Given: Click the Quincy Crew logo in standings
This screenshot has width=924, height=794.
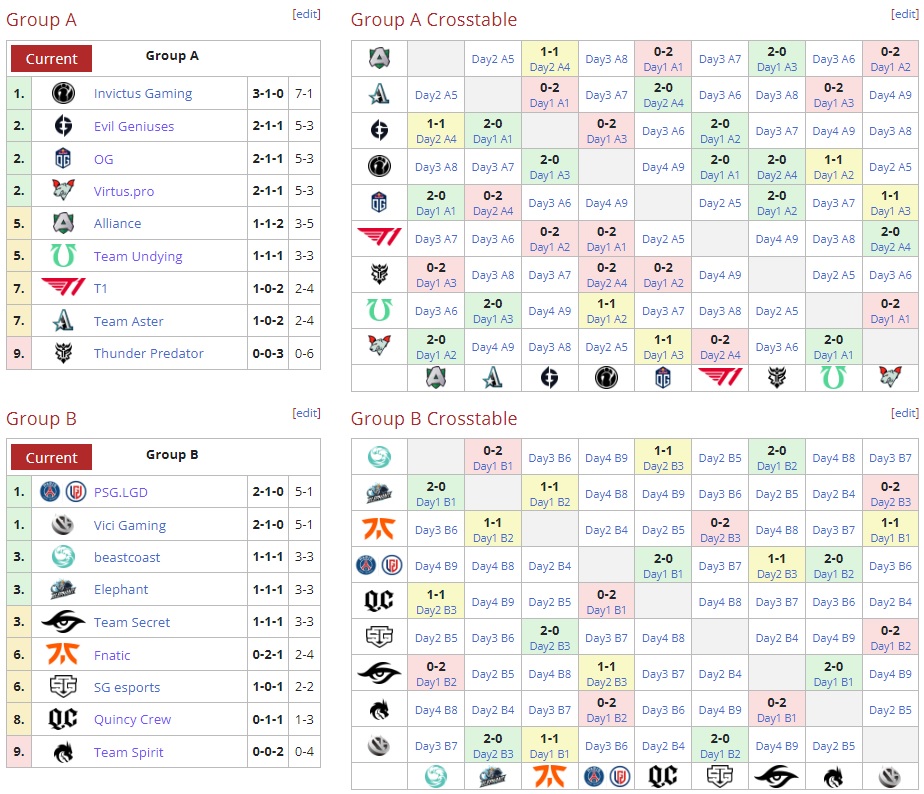Looking at the screenshot, I should tap(63, 719).
